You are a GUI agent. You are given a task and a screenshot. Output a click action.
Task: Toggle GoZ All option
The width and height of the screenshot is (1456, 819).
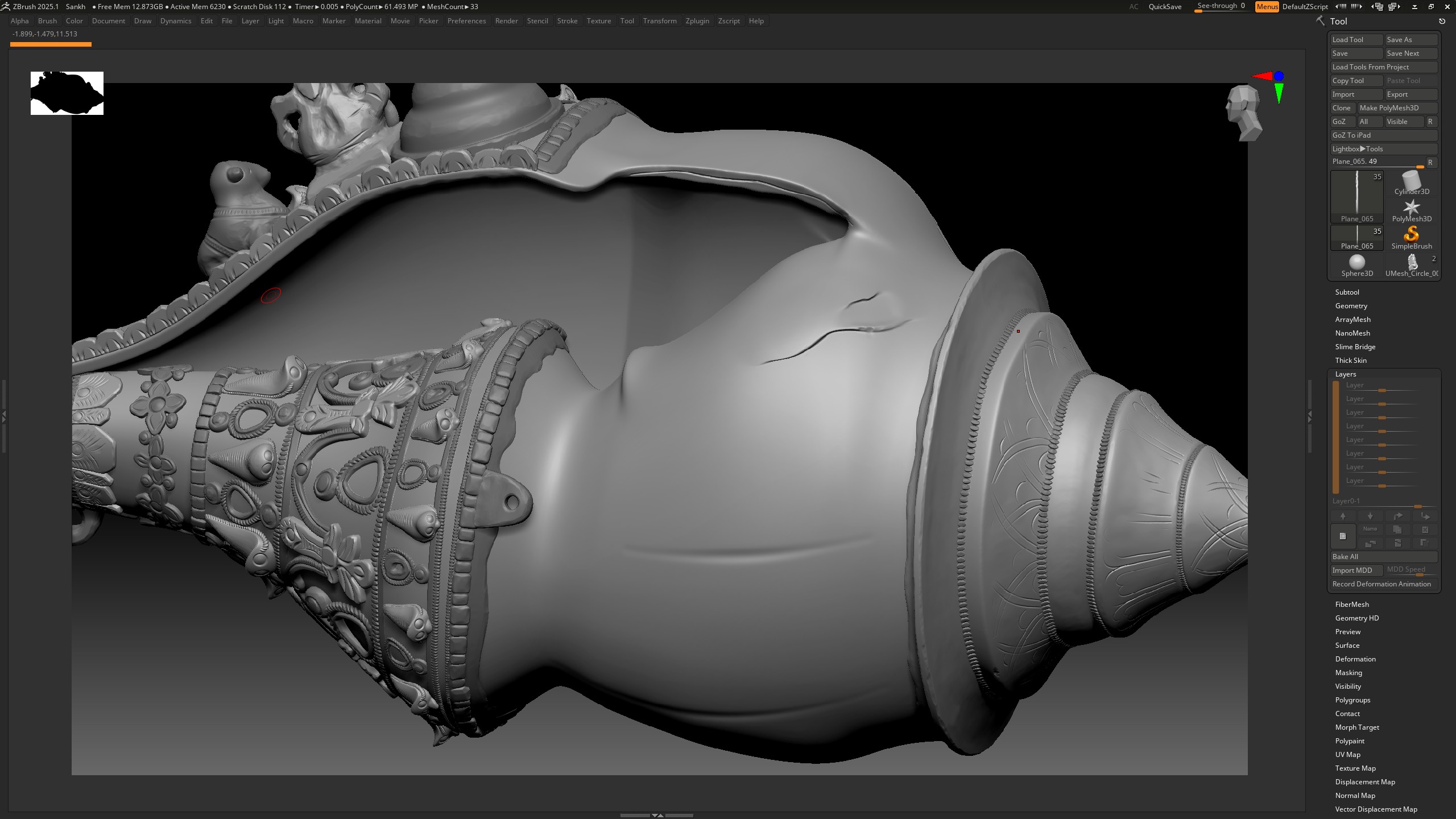[x=1370, y=122]
